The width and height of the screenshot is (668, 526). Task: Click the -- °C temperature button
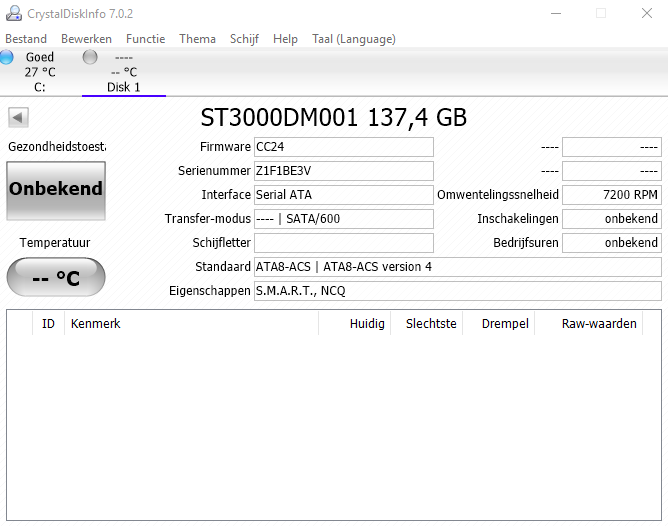click(x=56, y=277)
